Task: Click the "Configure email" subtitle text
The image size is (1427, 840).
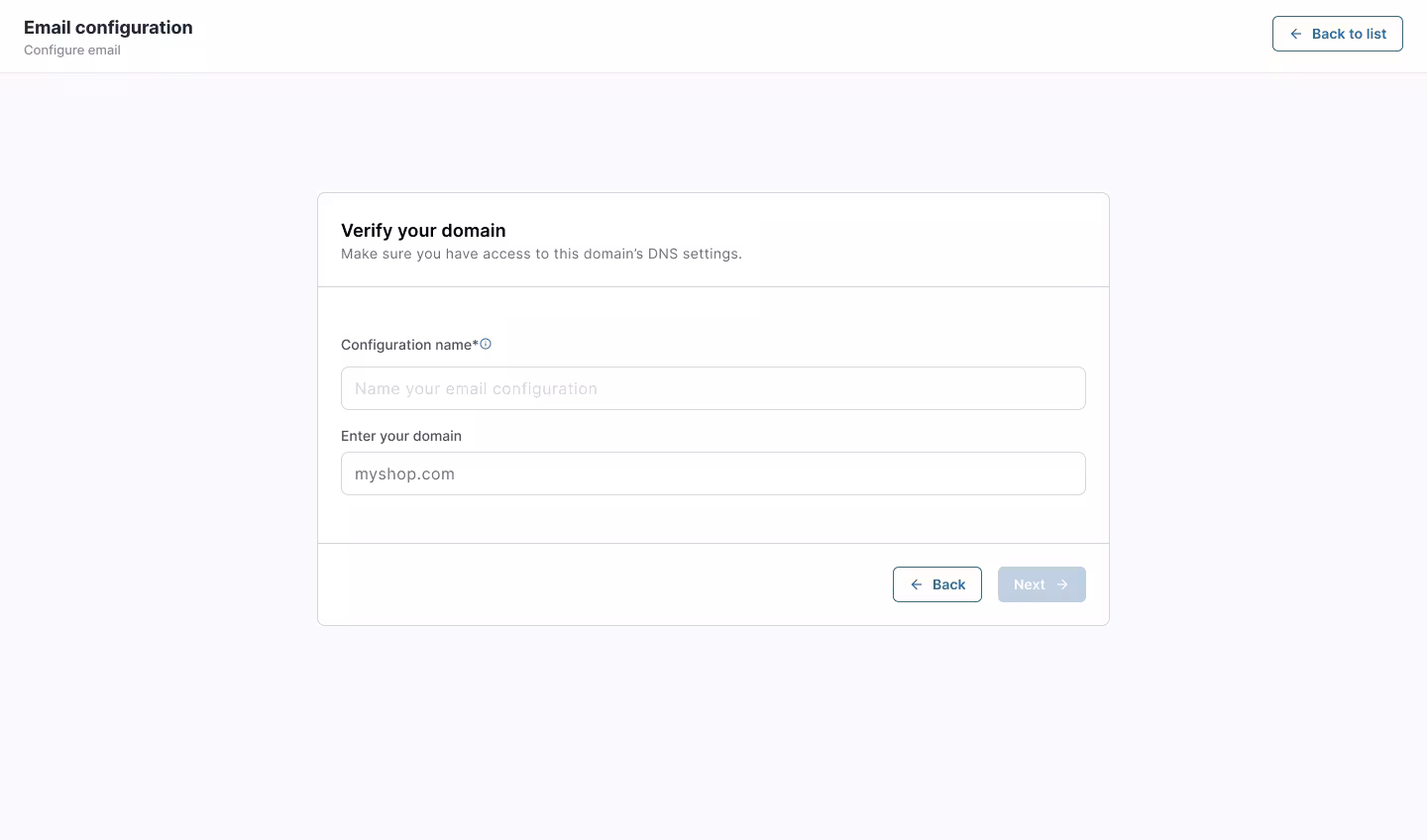Action: (x=71, y=50)
